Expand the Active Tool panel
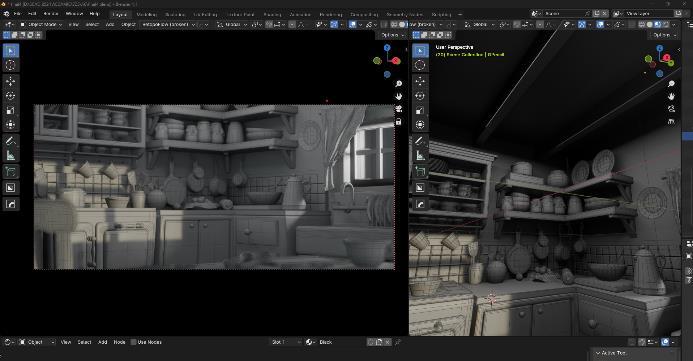Image resolution: width=693 pixels, height=361 pixels. click(611, 353)
